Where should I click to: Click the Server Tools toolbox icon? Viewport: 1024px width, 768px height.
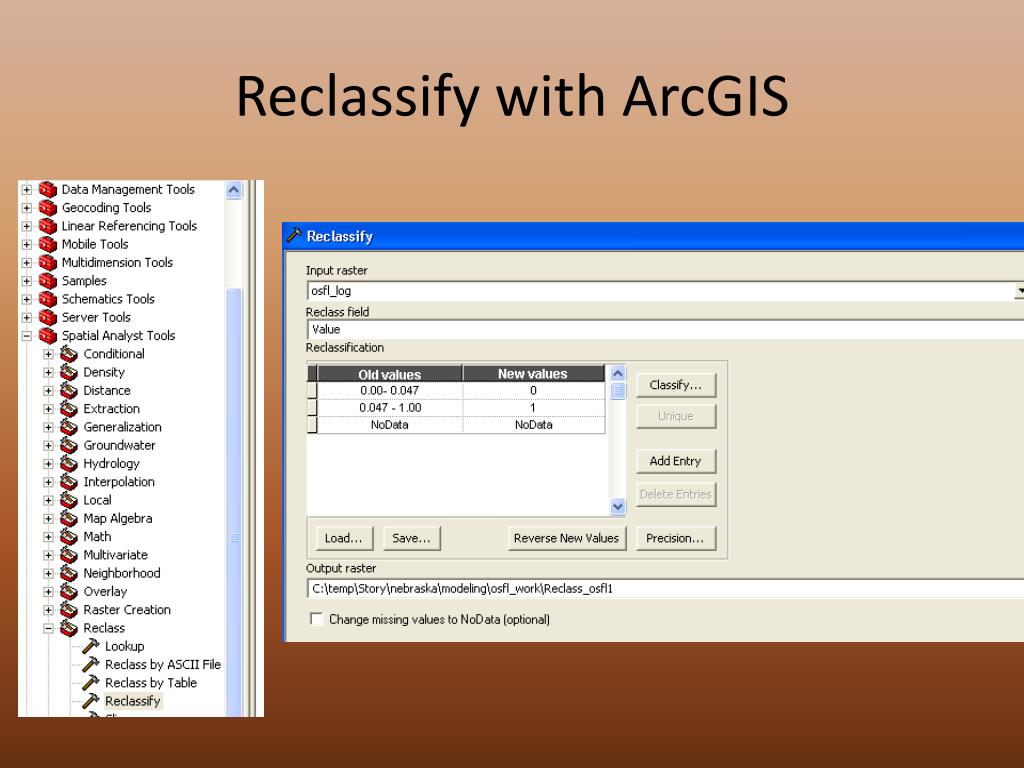(48, 317)
